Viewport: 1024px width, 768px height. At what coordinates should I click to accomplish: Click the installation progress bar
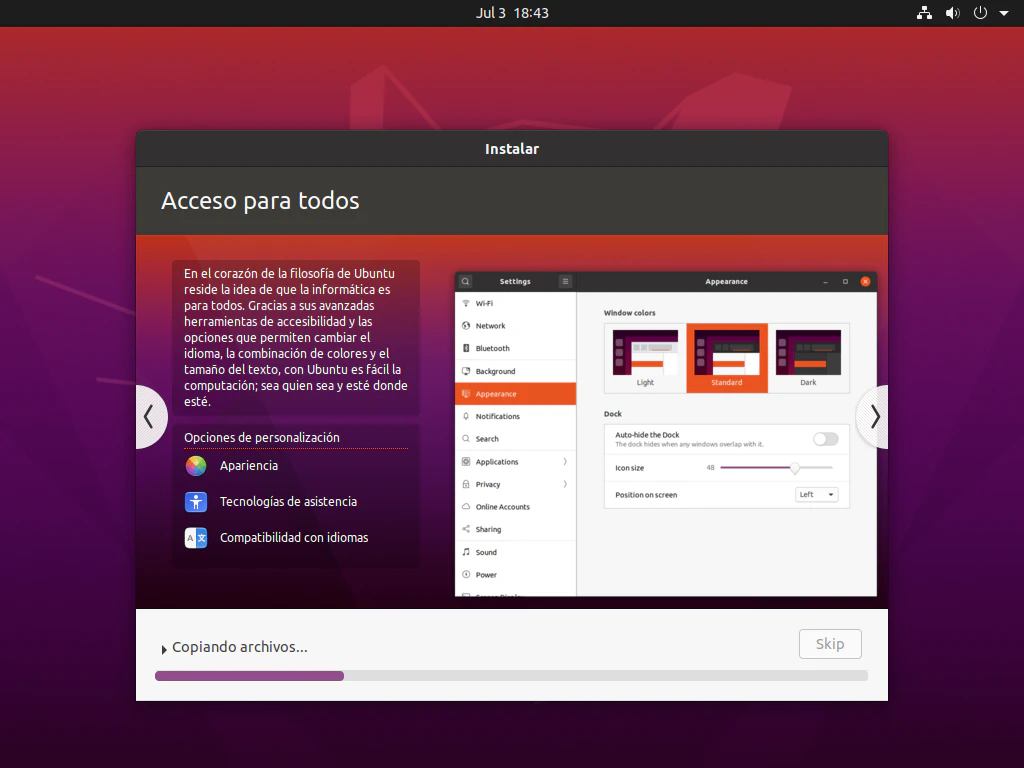coord(511,676)
